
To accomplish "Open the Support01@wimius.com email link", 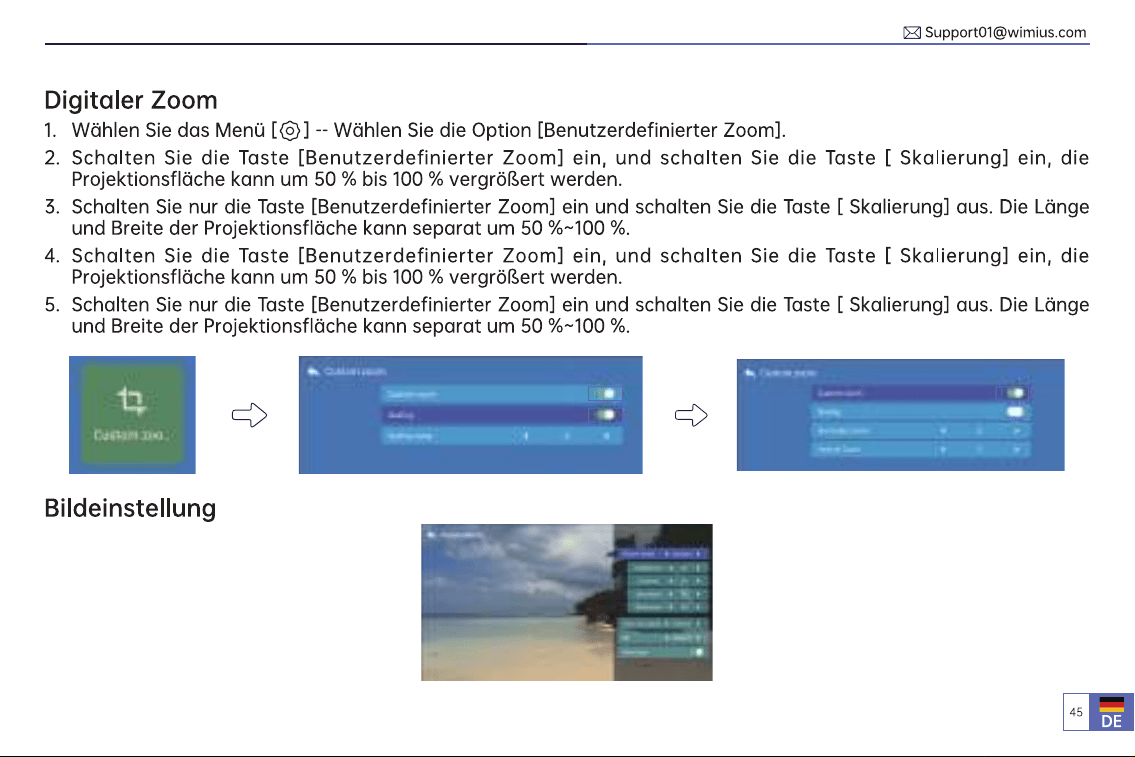I will tap(1005, 33).
